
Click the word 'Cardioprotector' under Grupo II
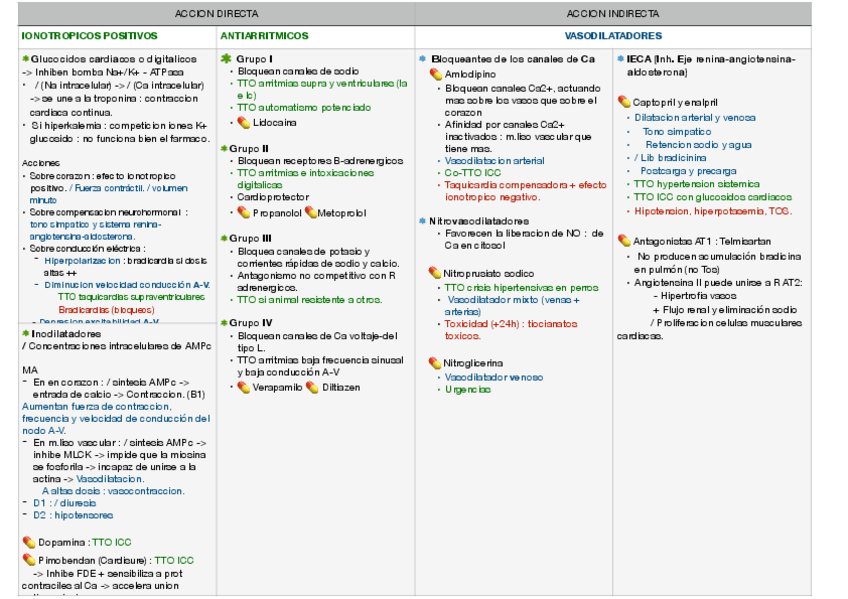coord(273,197)
